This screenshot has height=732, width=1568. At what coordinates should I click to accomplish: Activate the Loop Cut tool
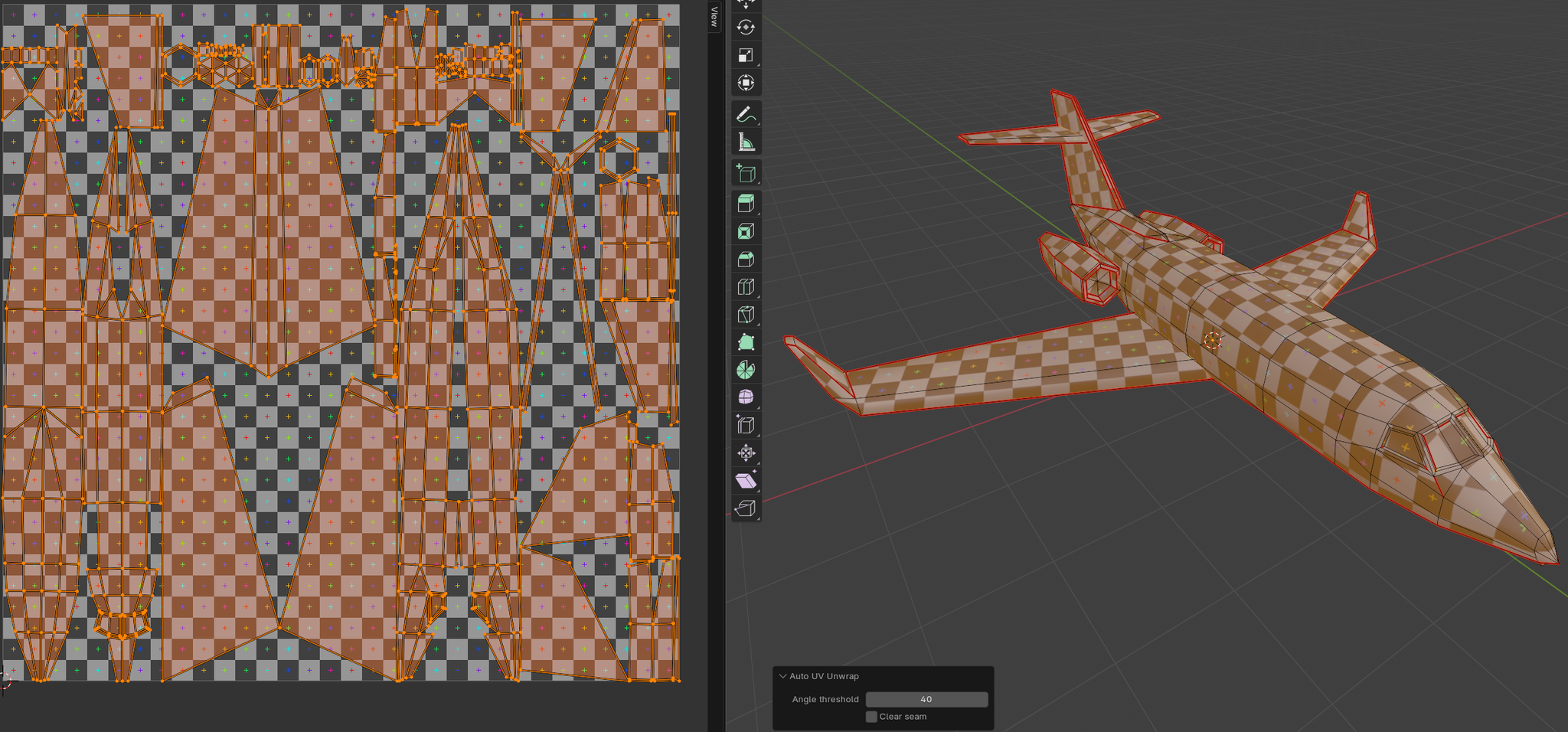tap(746, 286)
